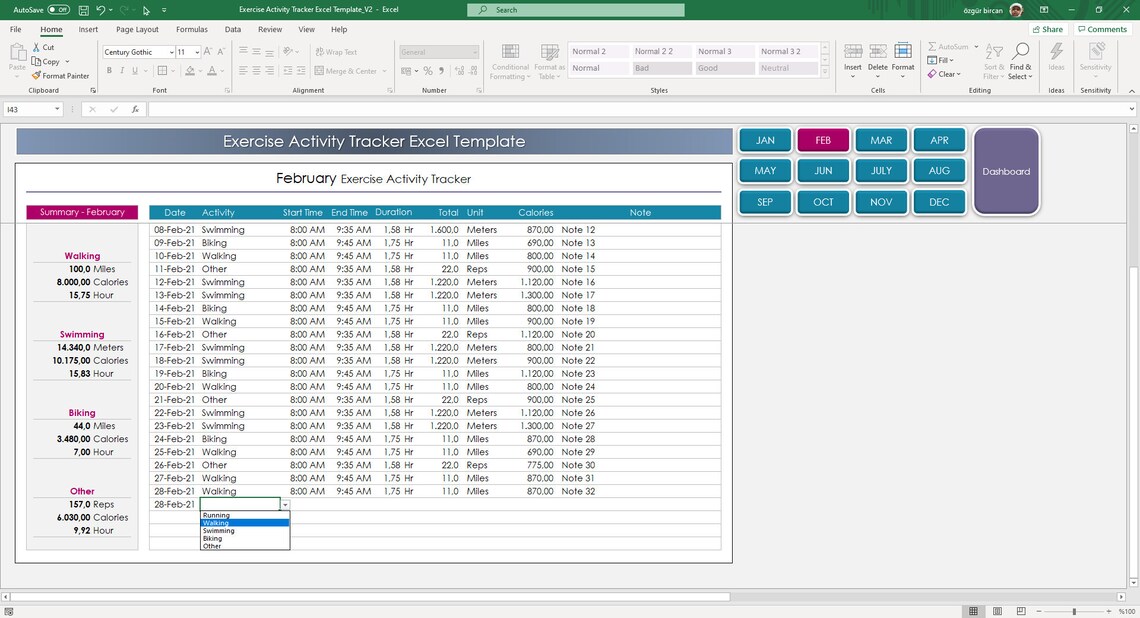The image size is (1140, 618).
Task: Open the Dashboard view button
Action: [x=1006, y=171]
